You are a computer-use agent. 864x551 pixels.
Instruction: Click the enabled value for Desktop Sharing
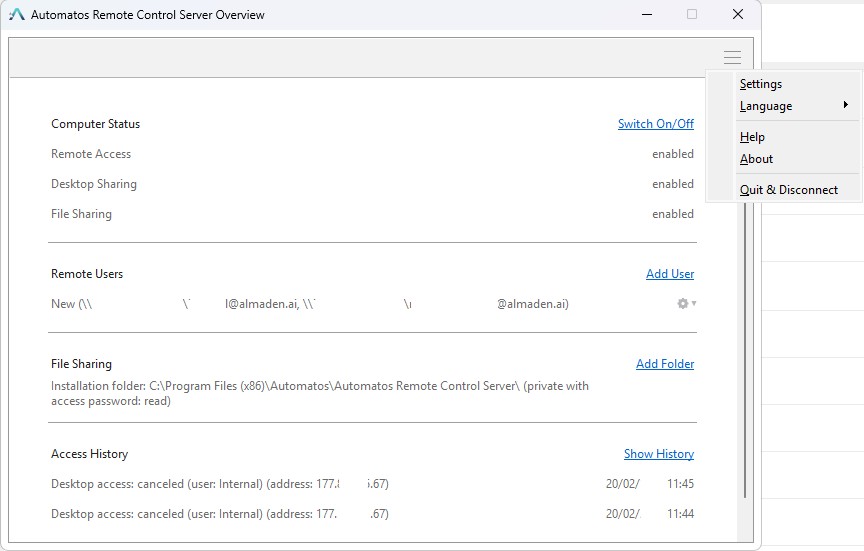click(673, 184)
